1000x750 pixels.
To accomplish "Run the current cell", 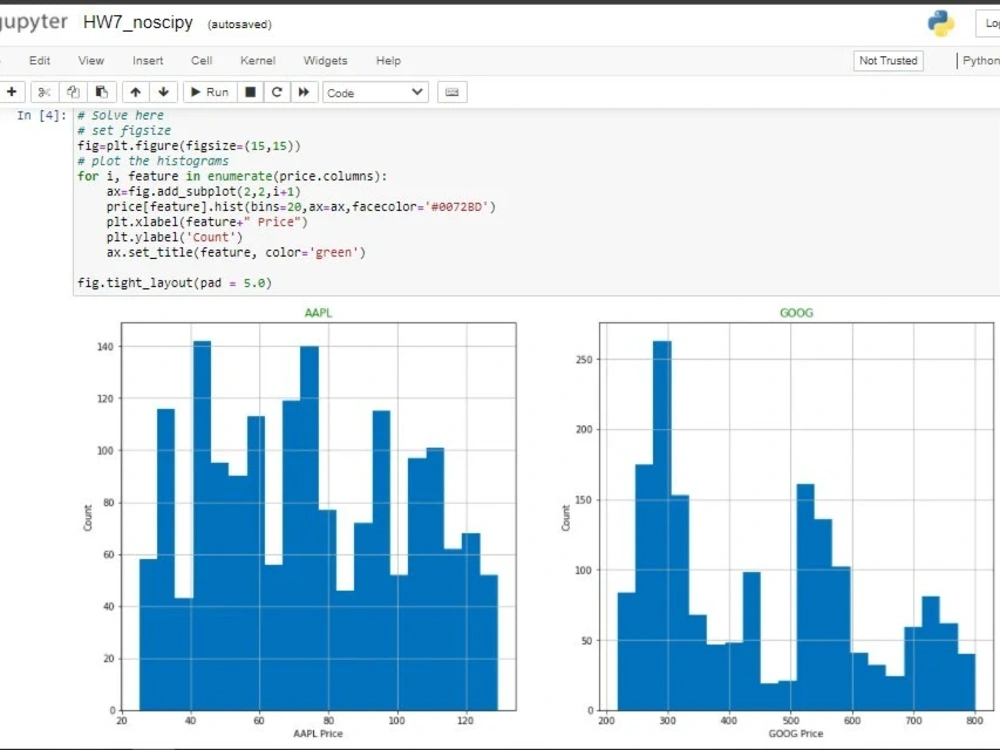I will [x=210, y=92].
